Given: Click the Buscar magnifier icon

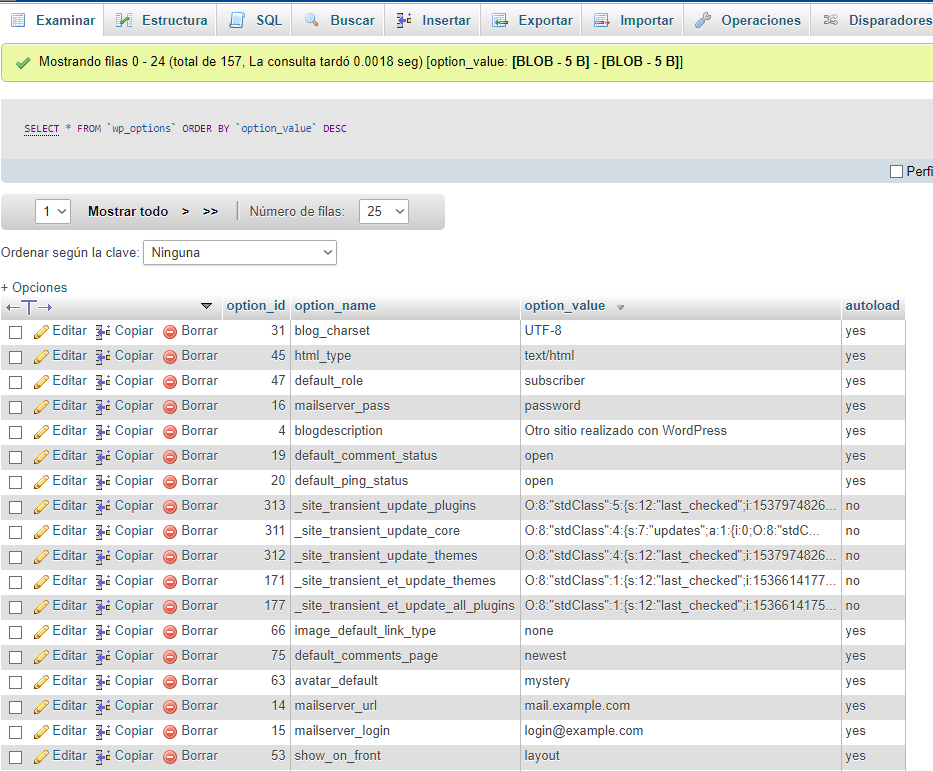Looking at the screenshot, I should tap(312, 20).
